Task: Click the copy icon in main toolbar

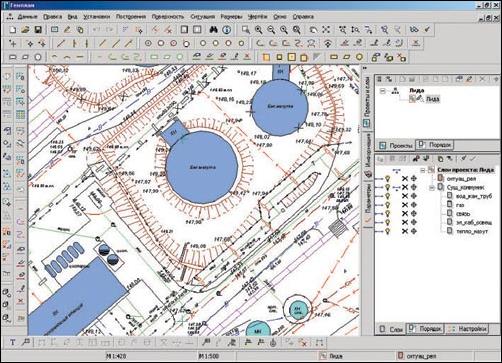Action: coord(80,30)
